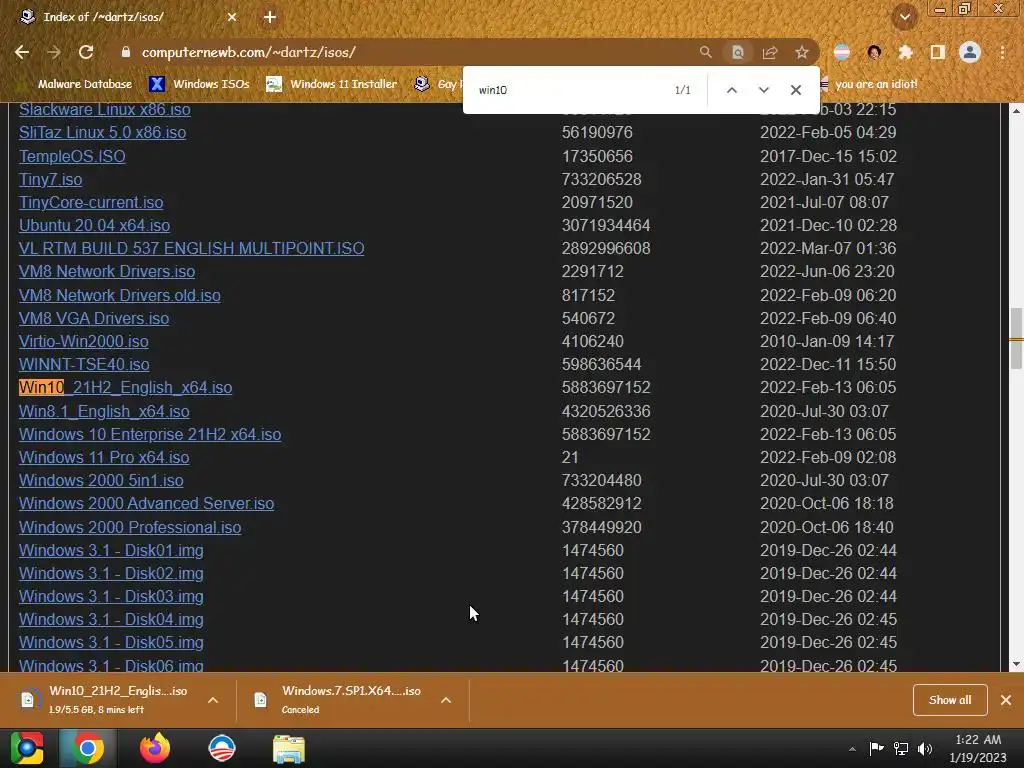1024x768 pixels.
Task: Open the extensions puzzle icon
Action: coord(905,52)
